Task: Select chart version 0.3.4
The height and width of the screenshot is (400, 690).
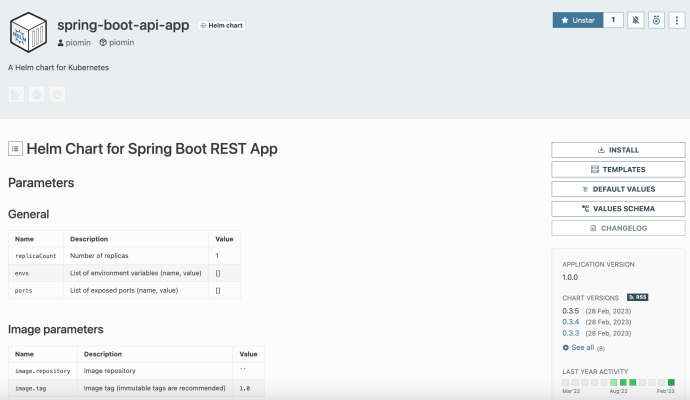Action: [571, 322]
